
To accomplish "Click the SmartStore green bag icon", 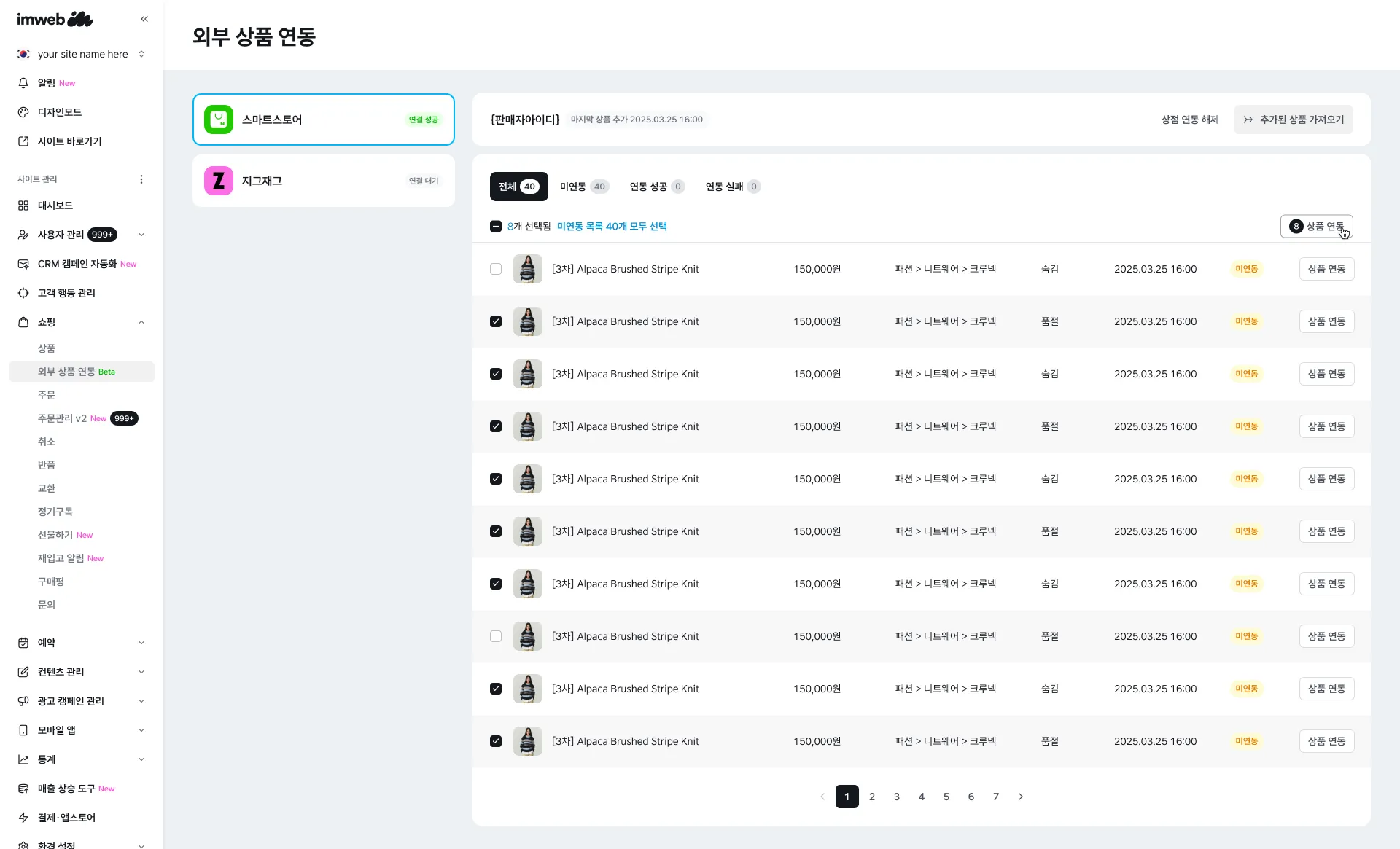I will coord(219,120).
